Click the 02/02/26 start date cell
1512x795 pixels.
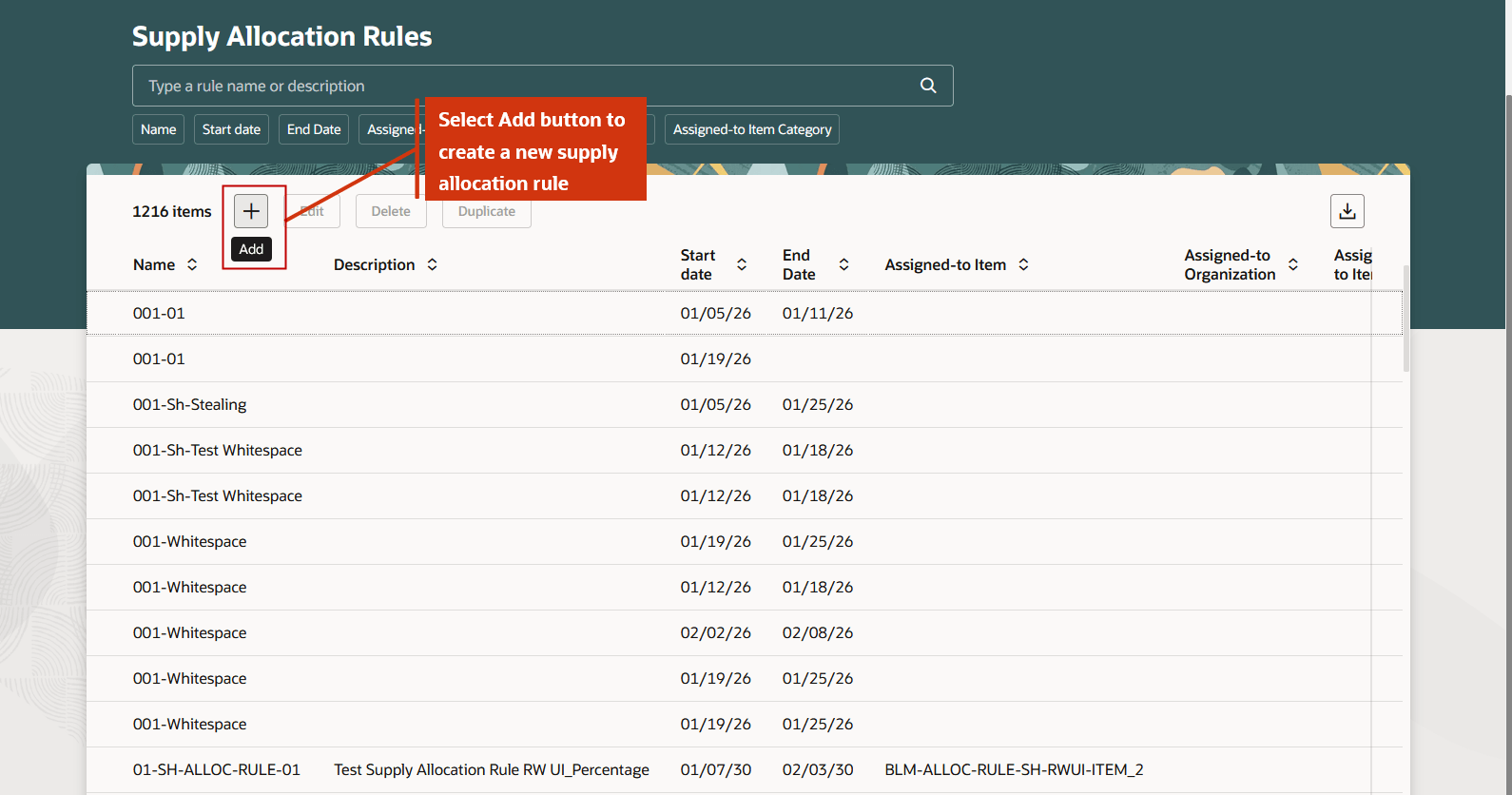[715, 632]
